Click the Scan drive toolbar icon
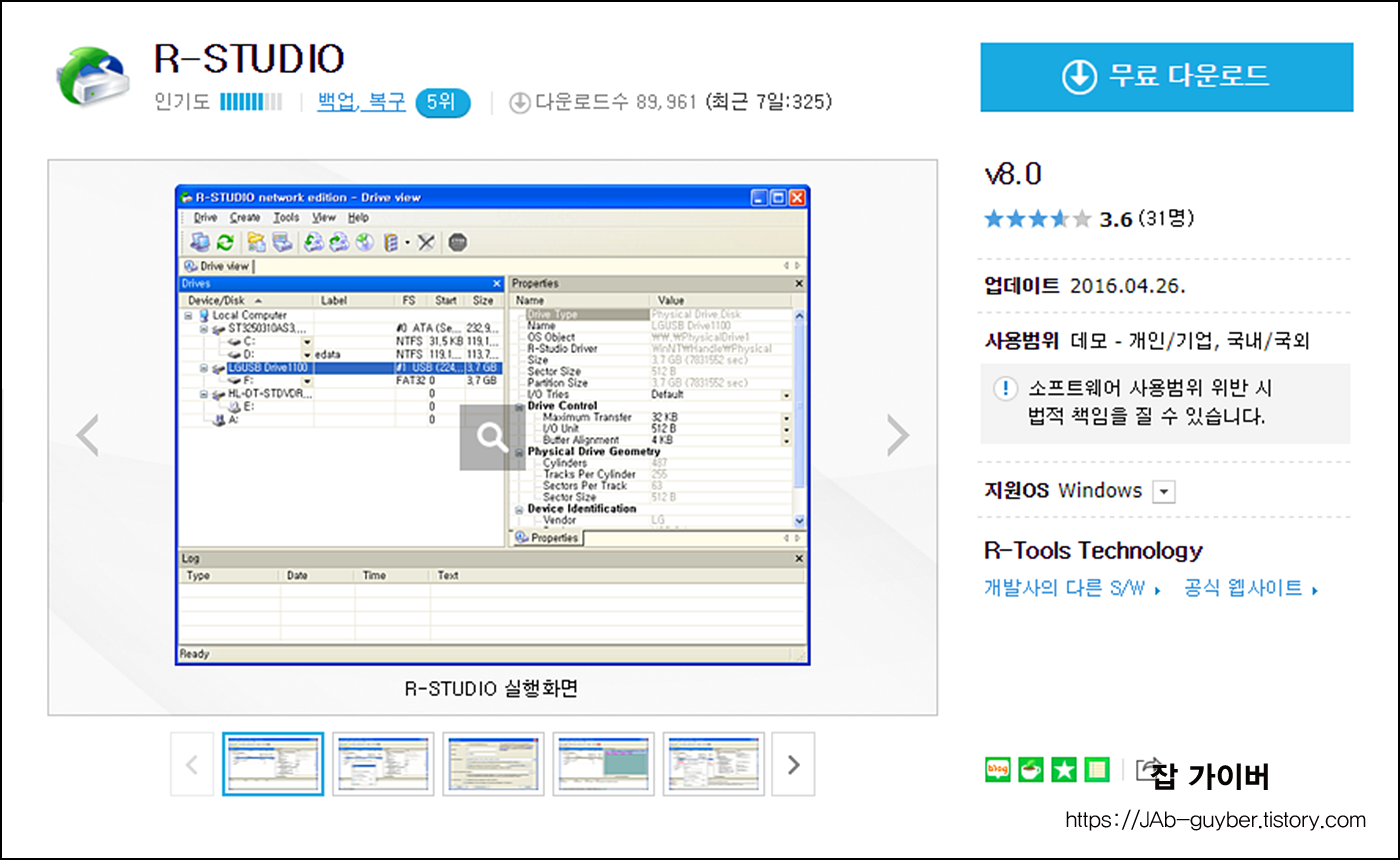This screenshot has height=860, width=1400. [282, 242]
